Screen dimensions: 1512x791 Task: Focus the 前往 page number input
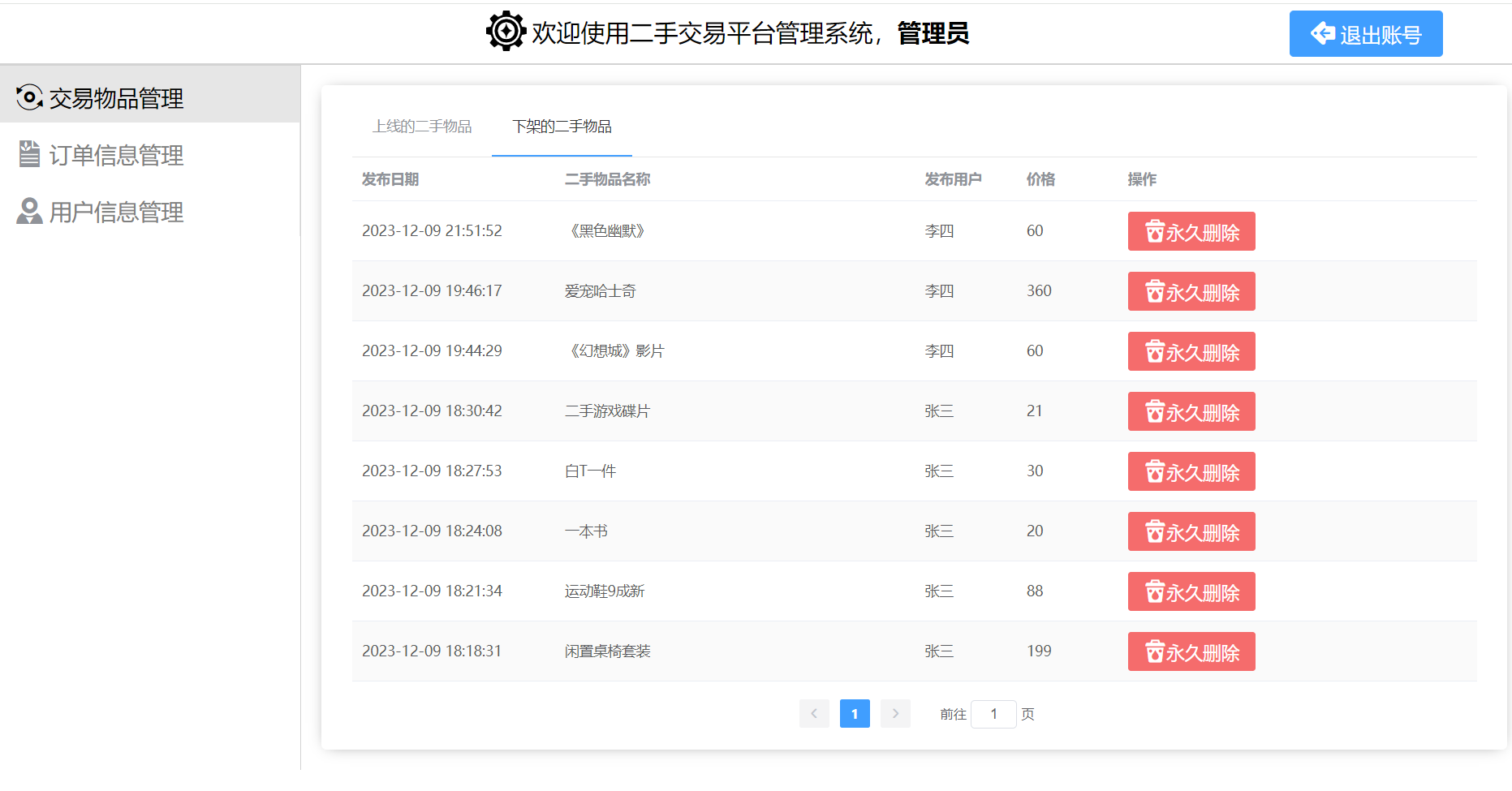tap(993, 714)
